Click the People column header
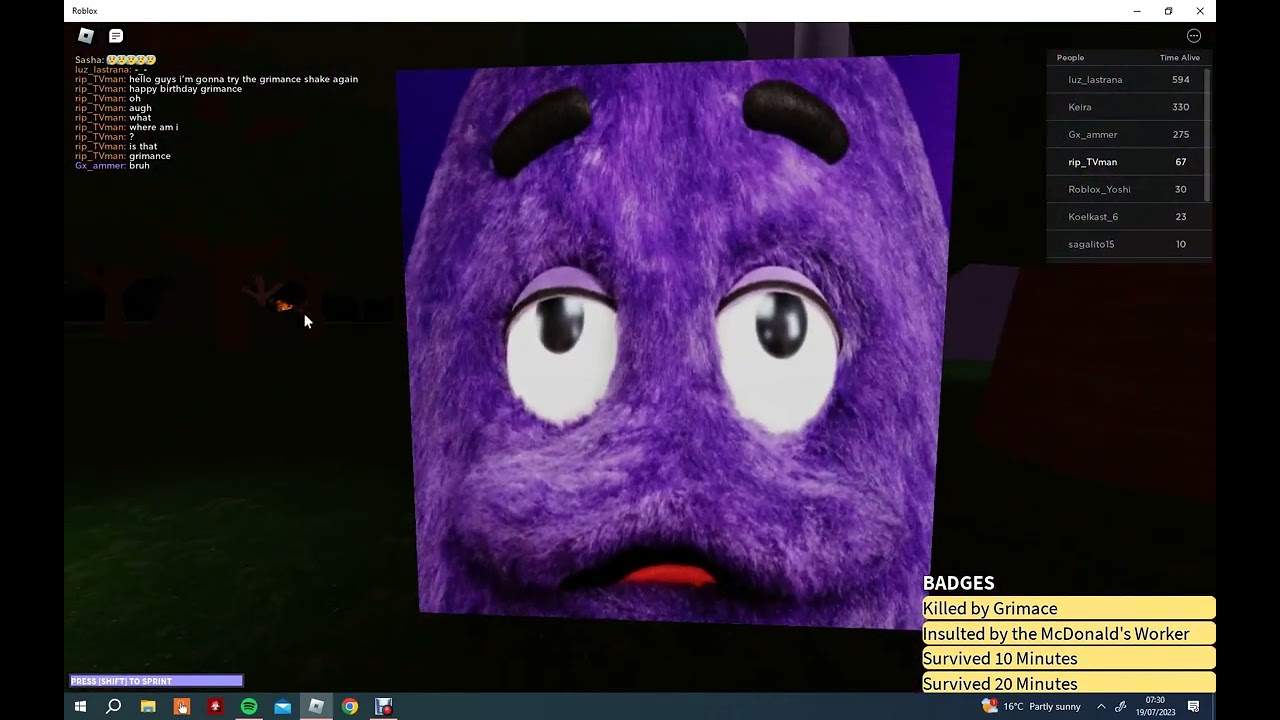This screenshot has height=720, width=1280. coord(1070,58)
